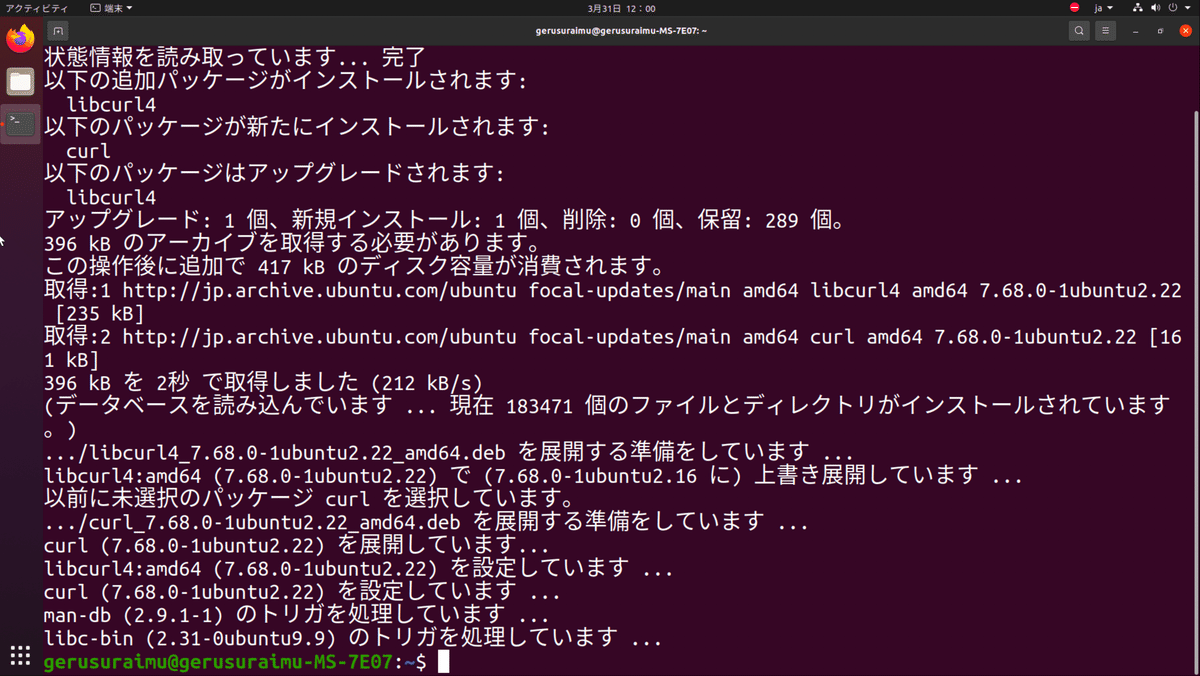
Task: Restore down the terminal window
Action: (x=1160, y=31)
